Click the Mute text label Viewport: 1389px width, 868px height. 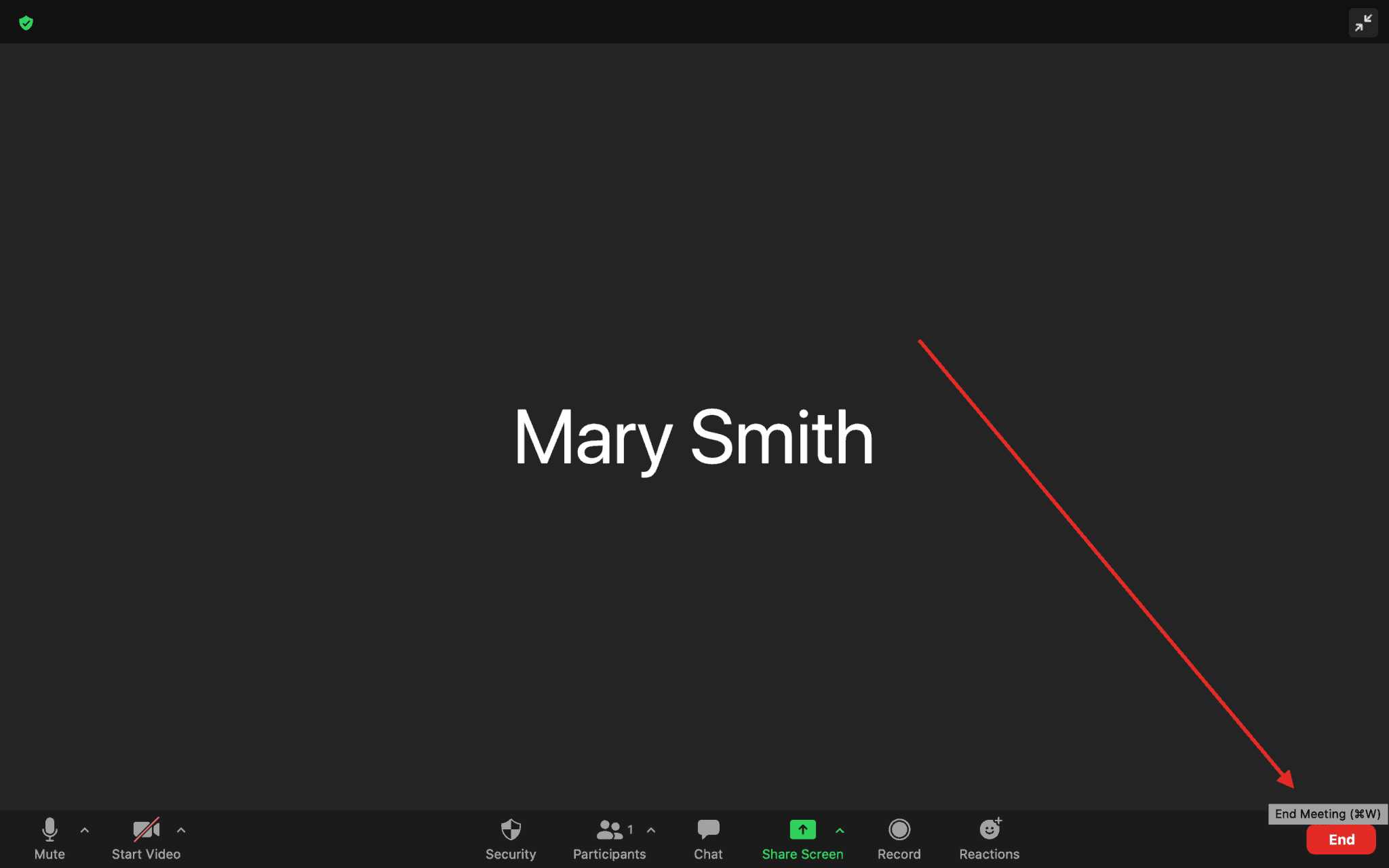tap(50, 854)
